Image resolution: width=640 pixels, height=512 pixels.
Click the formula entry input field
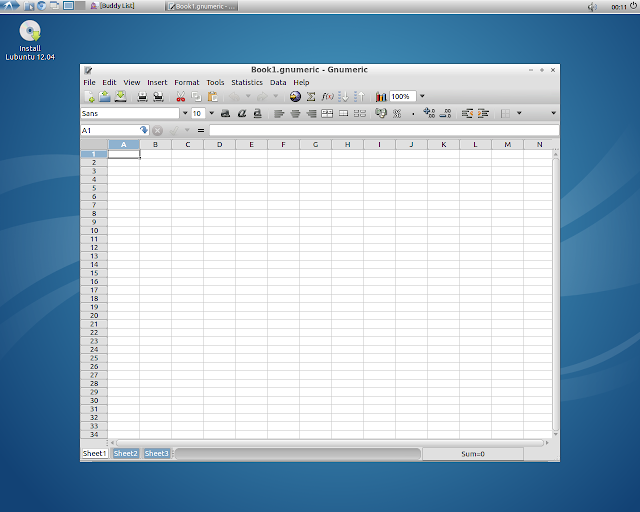pos(384,130)
